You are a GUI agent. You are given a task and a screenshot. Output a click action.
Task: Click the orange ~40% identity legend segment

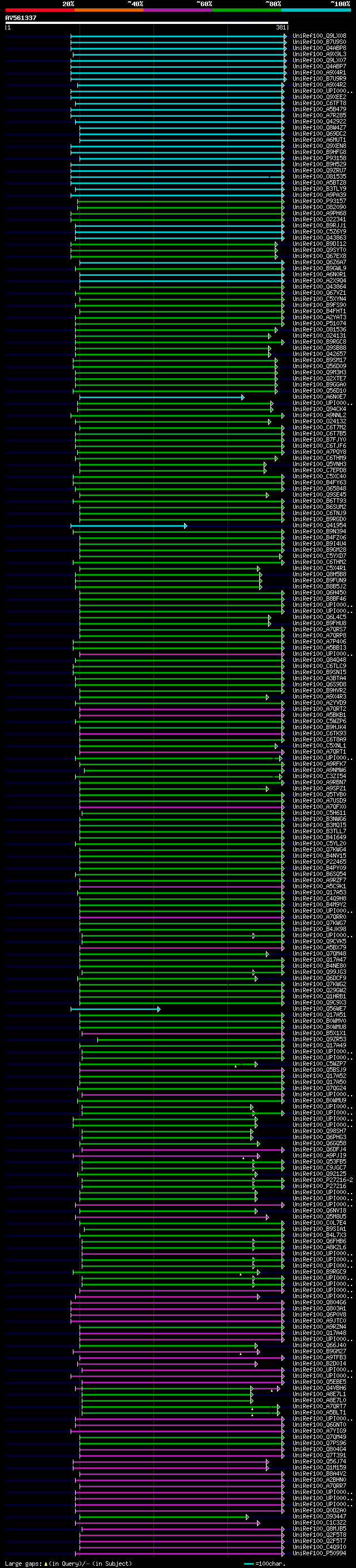(x=109, y=10)
